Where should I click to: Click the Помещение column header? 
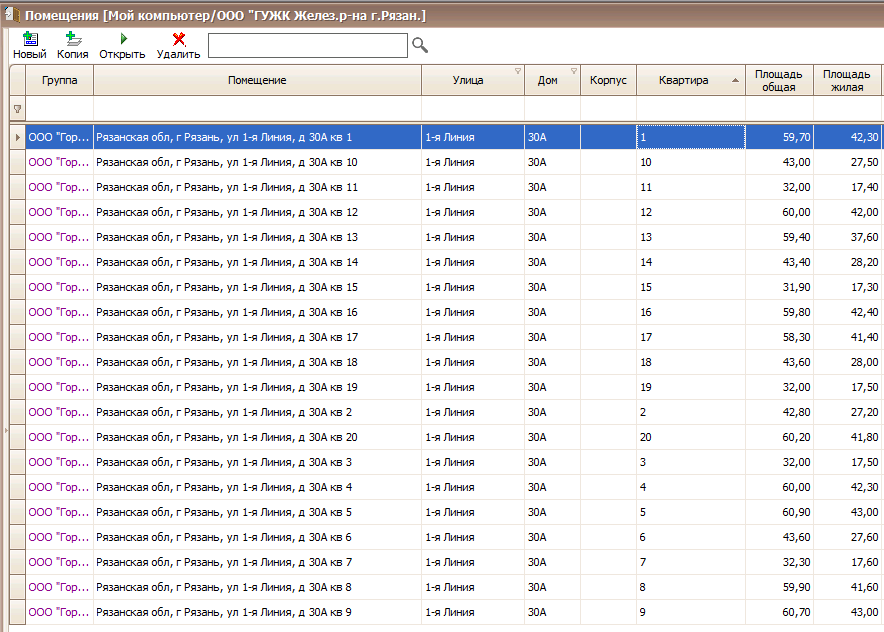pos(257,81)
